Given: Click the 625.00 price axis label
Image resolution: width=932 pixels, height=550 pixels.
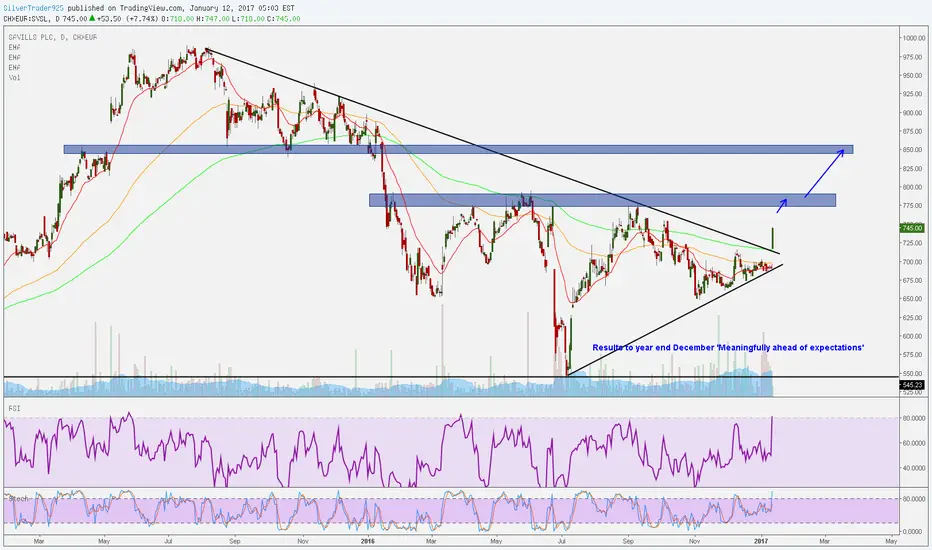Looking at the screenshot, I should coord(912,318).
